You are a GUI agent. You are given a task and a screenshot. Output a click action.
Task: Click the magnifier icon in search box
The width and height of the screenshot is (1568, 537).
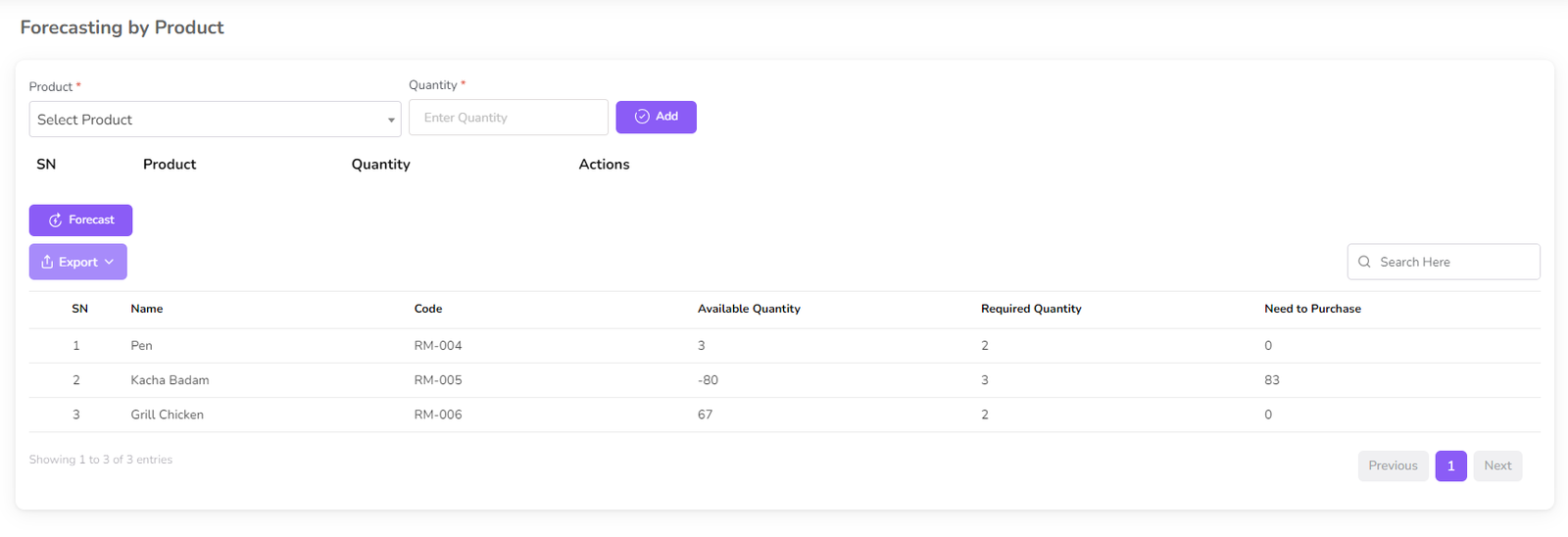click(x=1364, y=262)
